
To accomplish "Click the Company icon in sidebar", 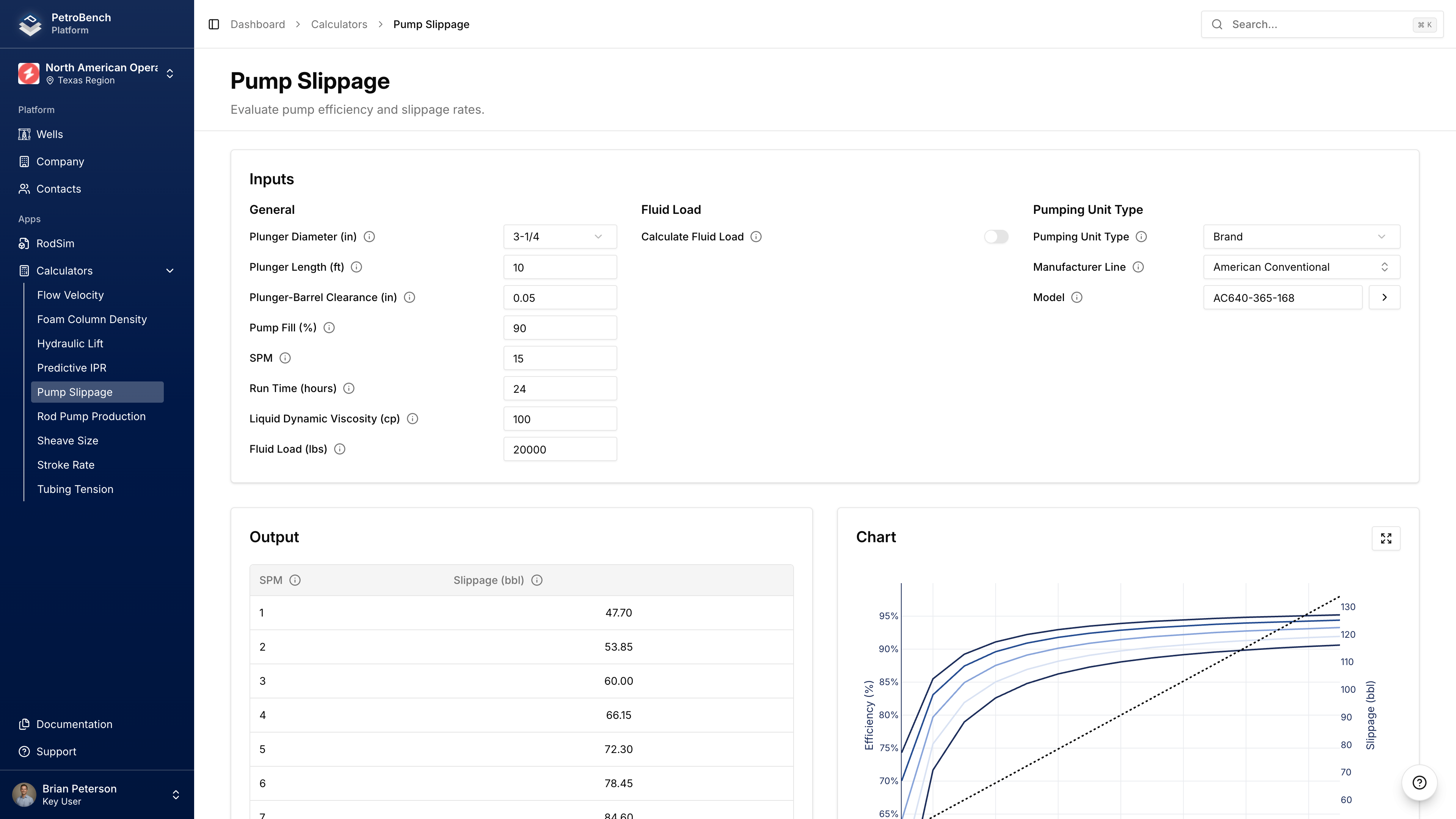I will click(24, 161).
